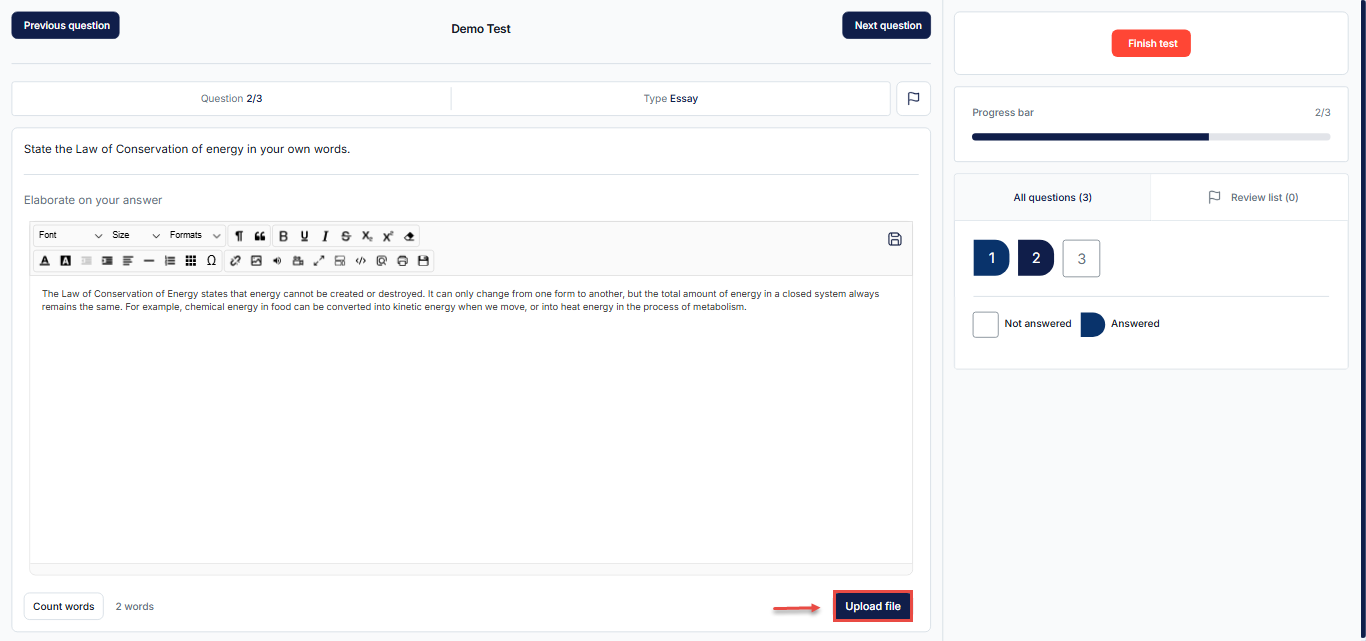Image resolution: width=1366 pixels, height=641 pixels.
Task: Open text background color picker
Action: click(65, 260)
